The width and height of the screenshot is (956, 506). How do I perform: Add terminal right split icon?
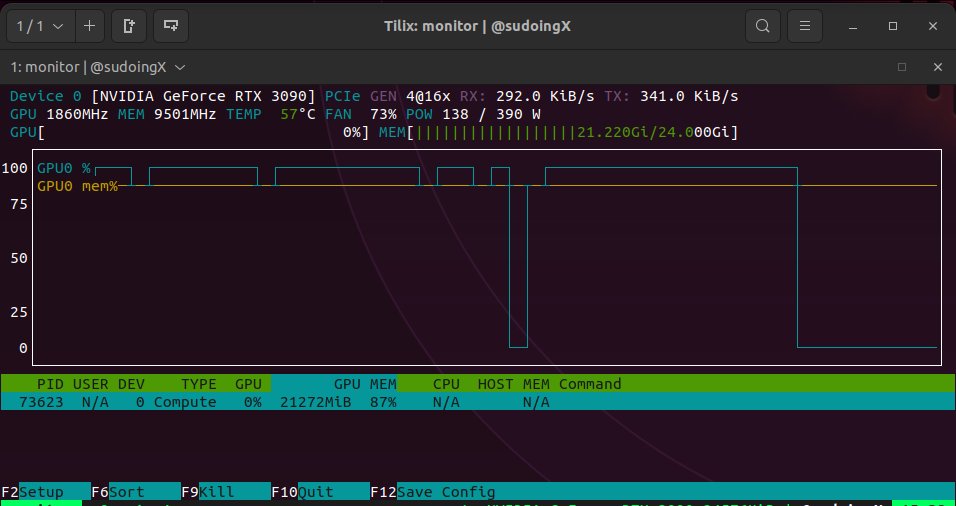coord(129,26)
